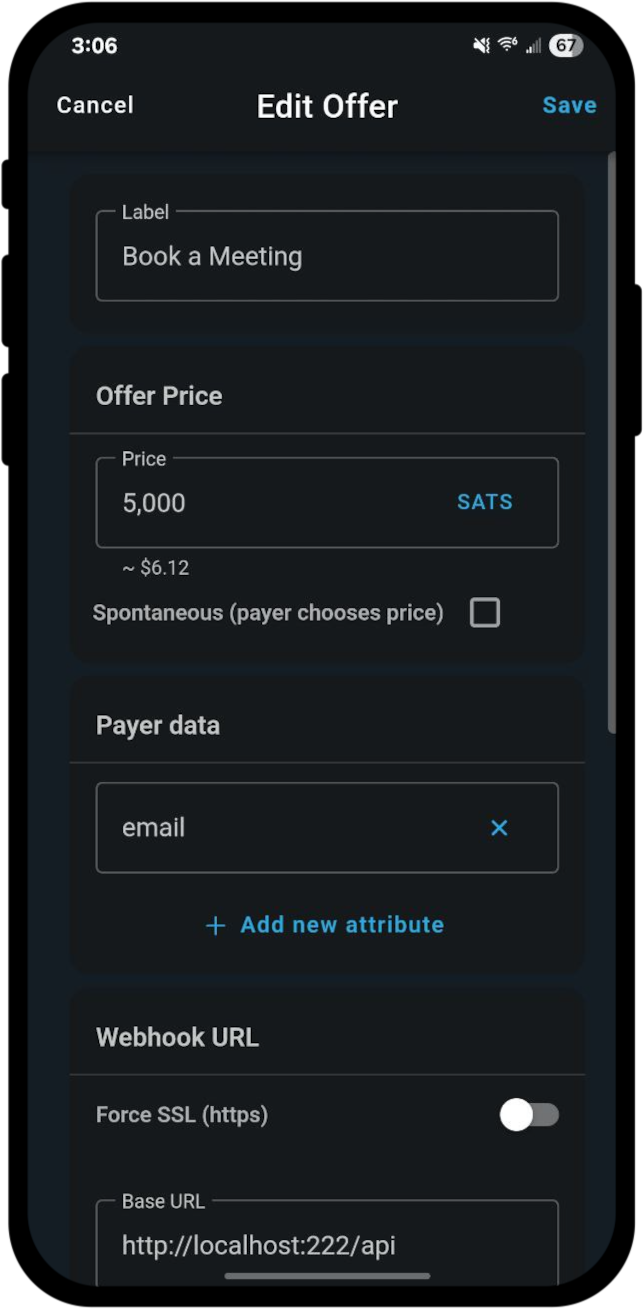This screenshot has width=643, height=1309.
Task: Remove the email attribute with X icon
Action: pos(499,828)
